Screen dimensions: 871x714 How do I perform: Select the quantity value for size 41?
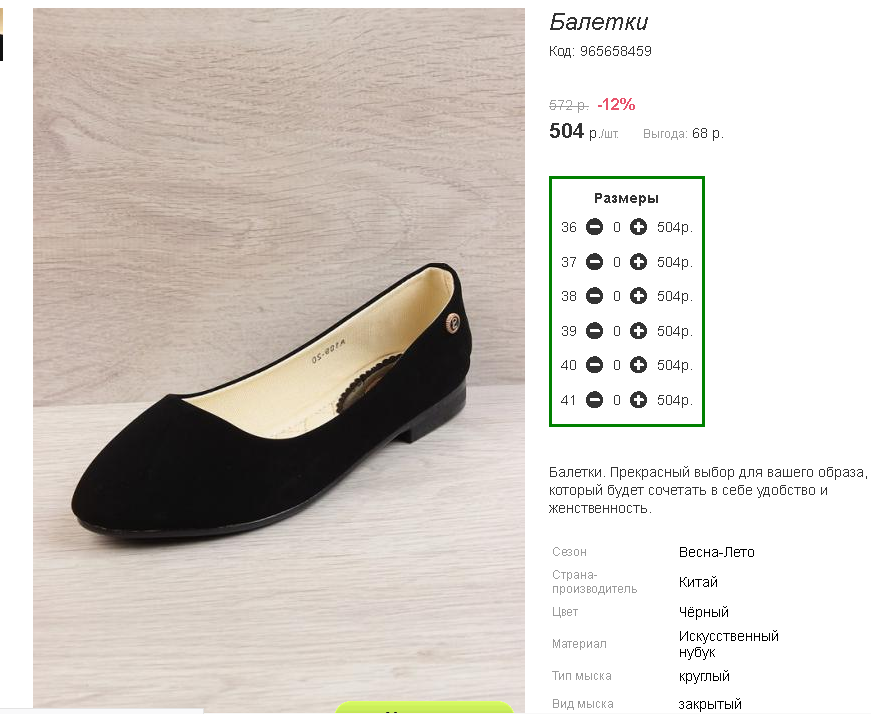617,400
